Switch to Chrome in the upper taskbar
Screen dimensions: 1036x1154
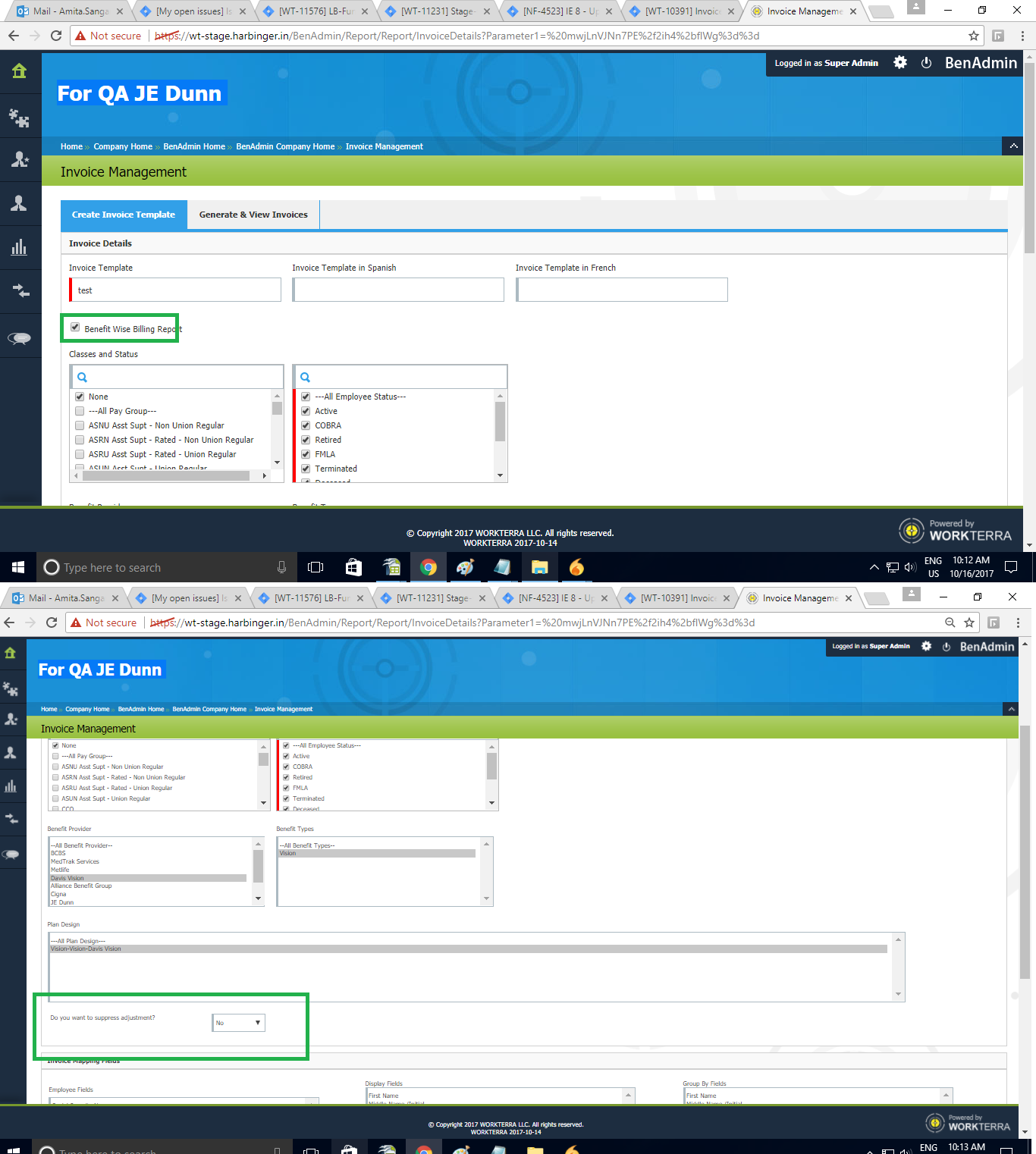pos(429,567)
